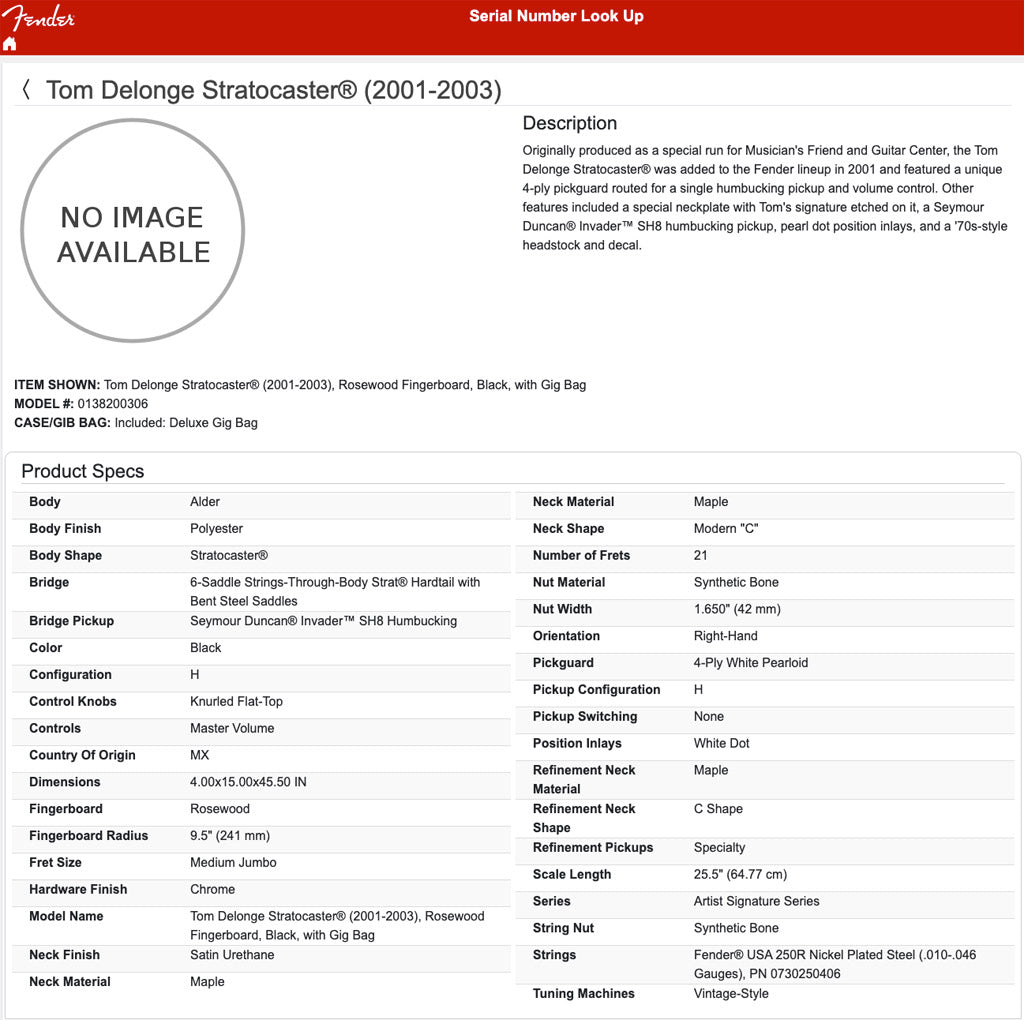Select the "Chrome" hardware finish value

click(212, 889)
